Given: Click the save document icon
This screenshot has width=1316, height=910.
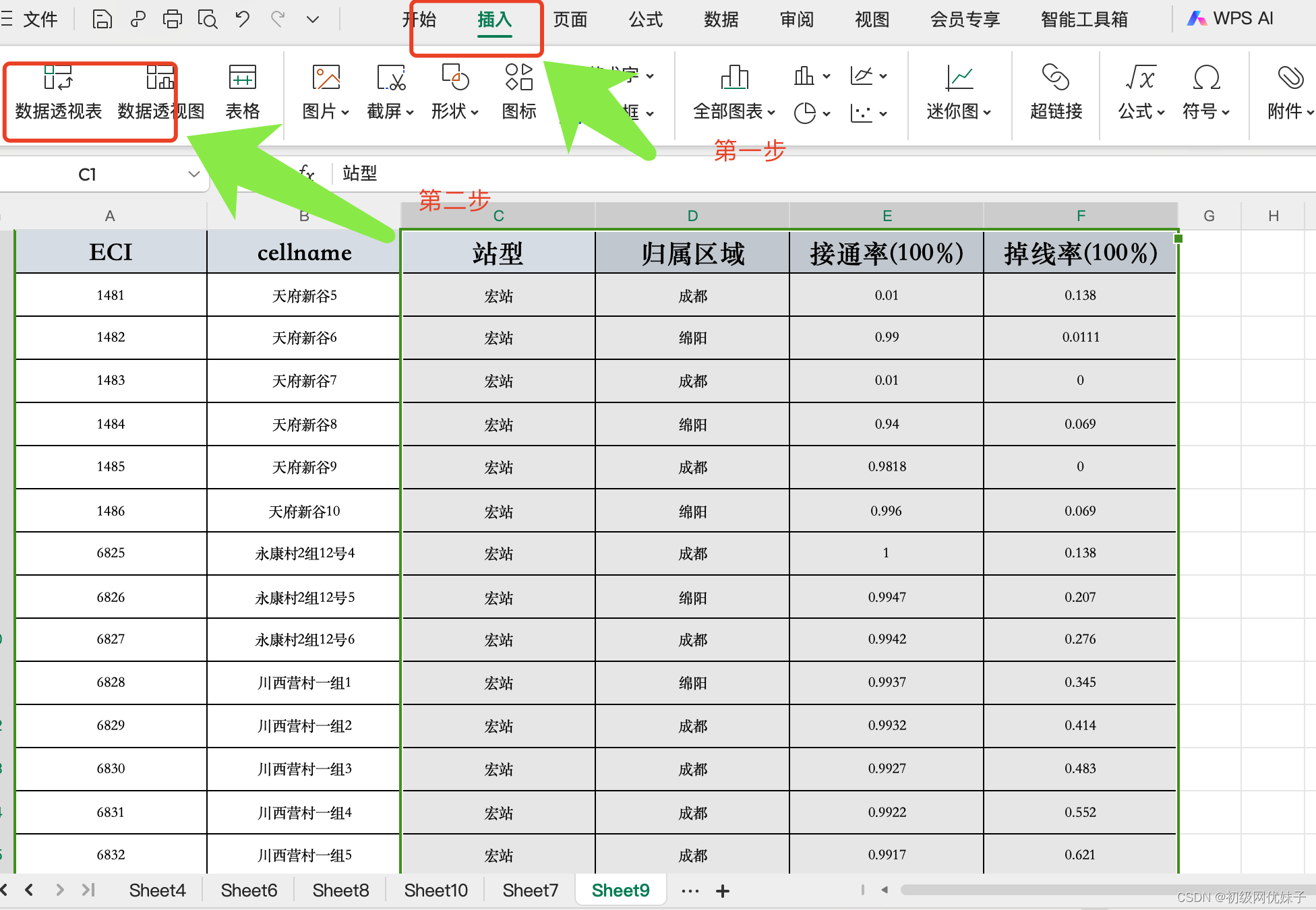Looking at the screenshot, I should pyautogui.click(x=102, y=19).
